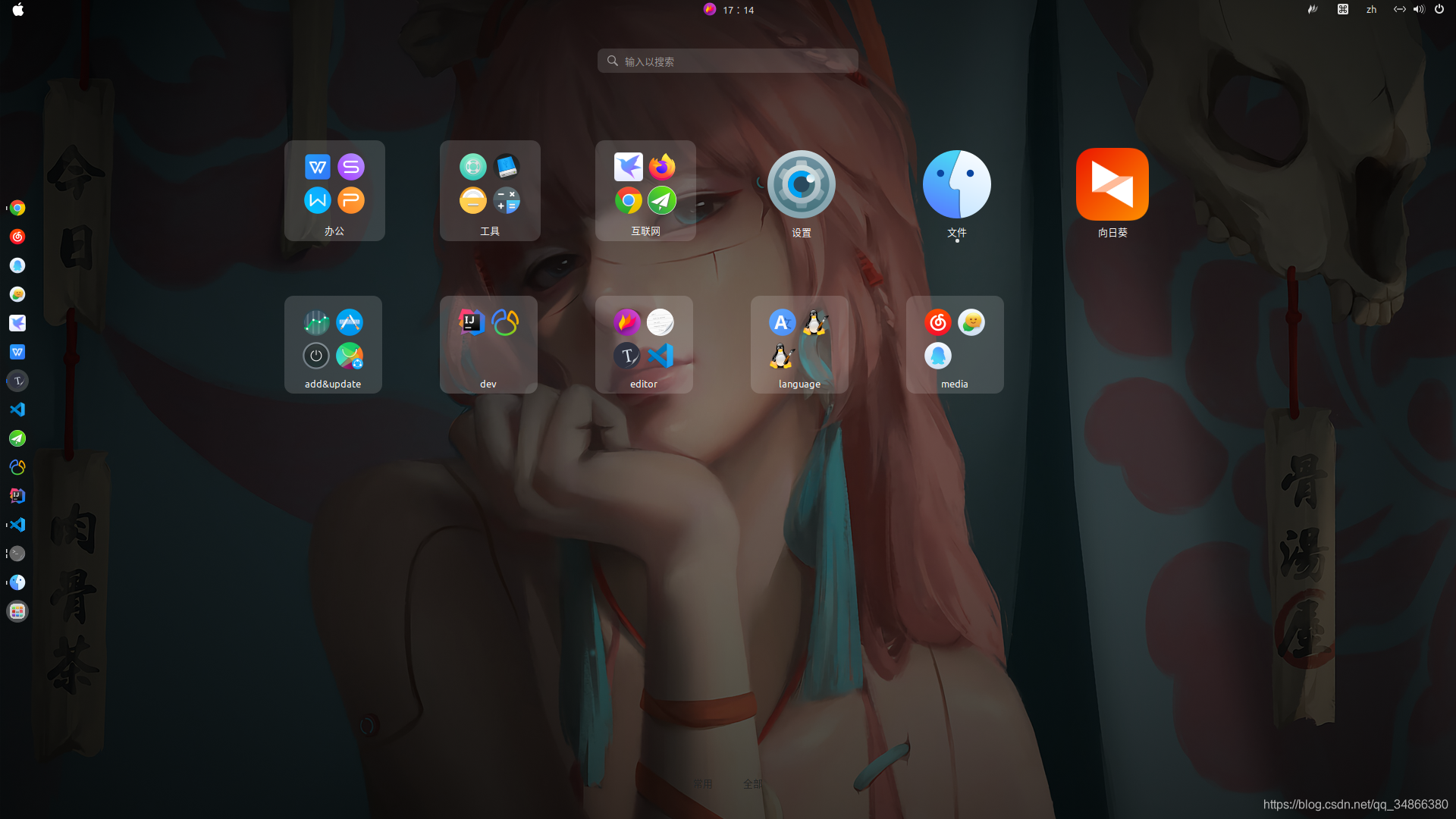Open IntelliJ IDEA from the dock
Screen dimensions: 1456x819
pos(17,496)
